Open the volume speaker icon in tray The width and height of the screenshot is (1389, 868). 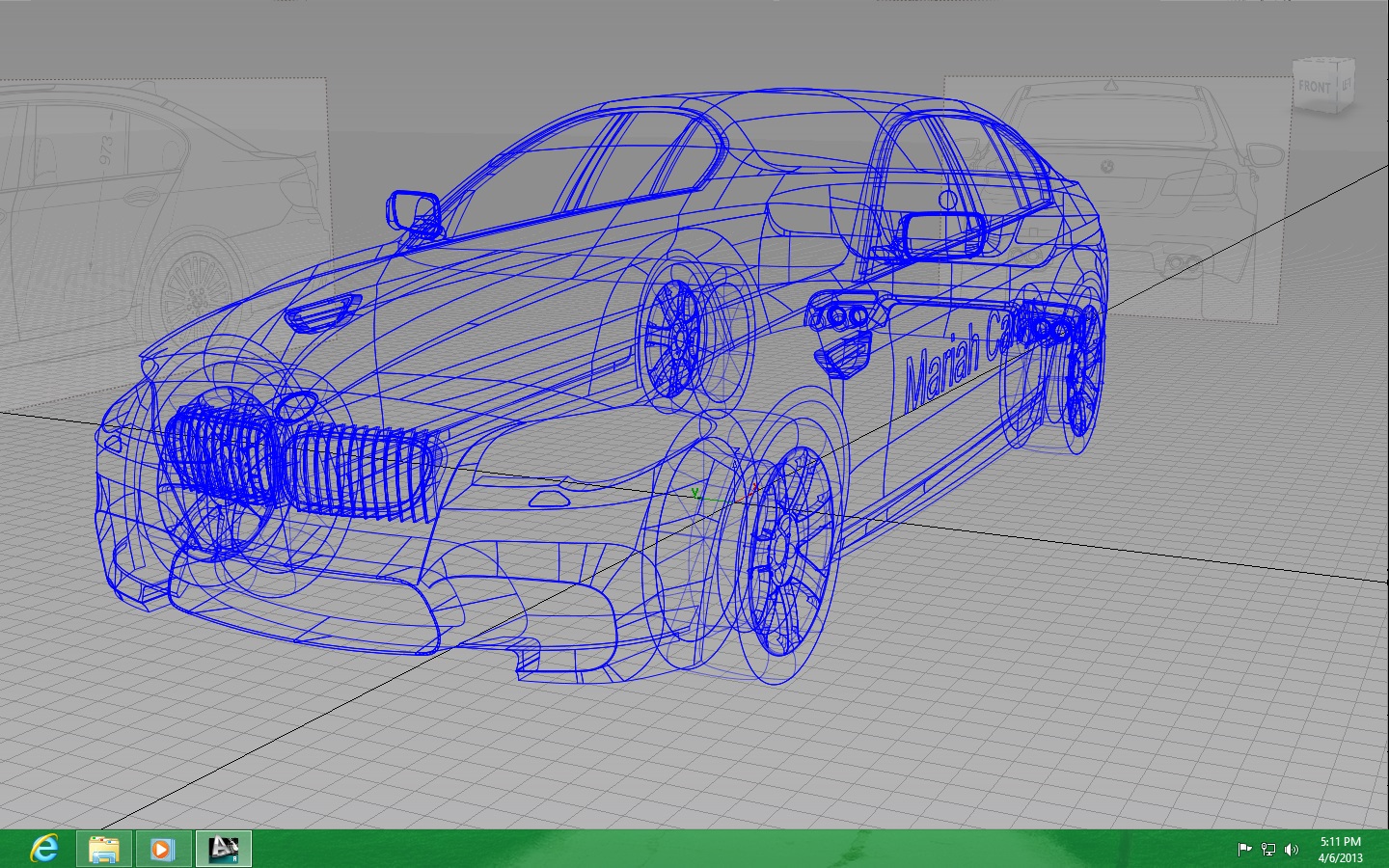click(1291, 850)
